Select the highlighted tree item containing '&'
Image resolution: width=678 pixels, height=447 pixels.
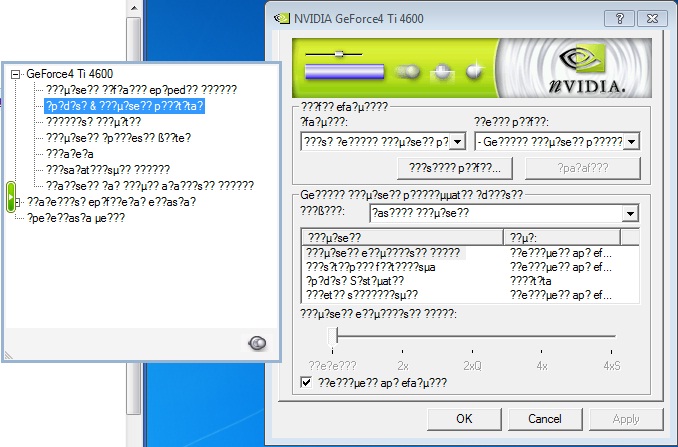(x=124, y=106)
